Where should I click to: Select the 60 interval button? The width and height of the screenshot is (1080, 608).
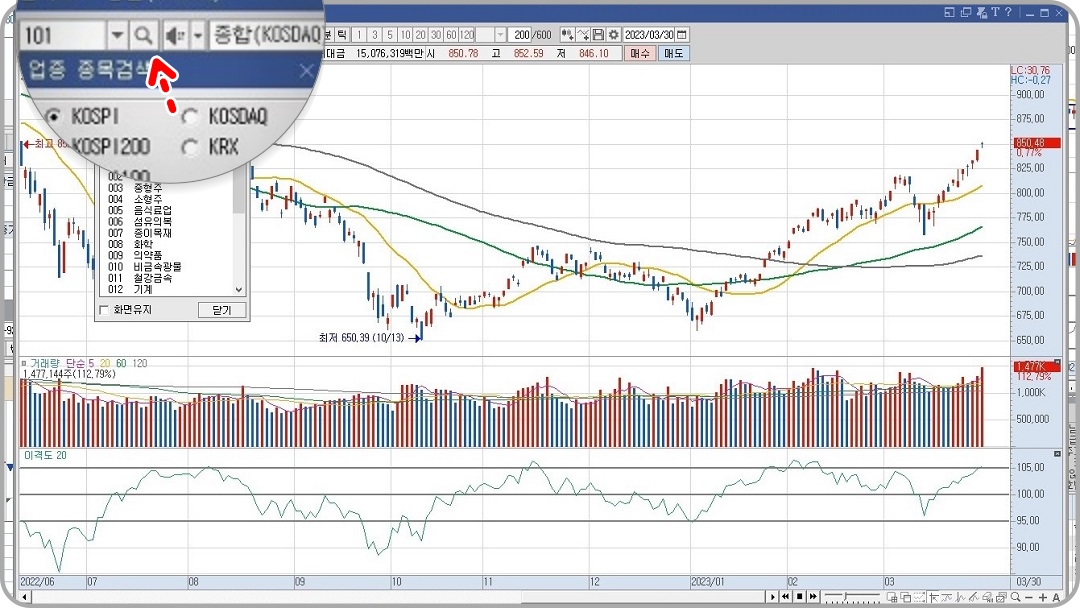point(451,34)
